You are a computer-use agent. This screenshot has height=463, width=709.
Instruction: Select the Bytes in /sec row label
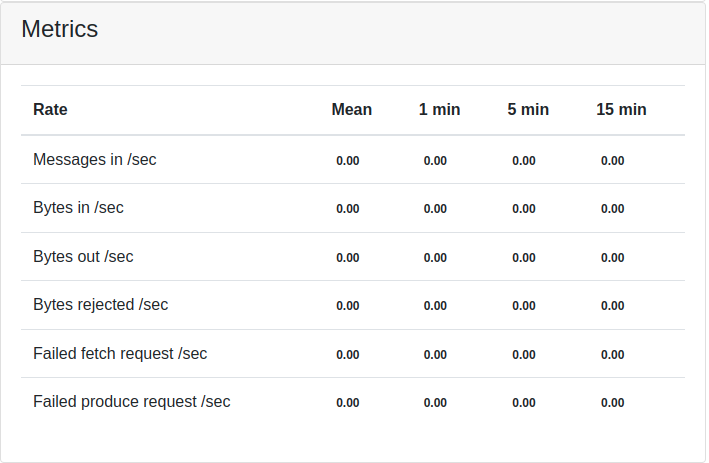coord(78,208)
